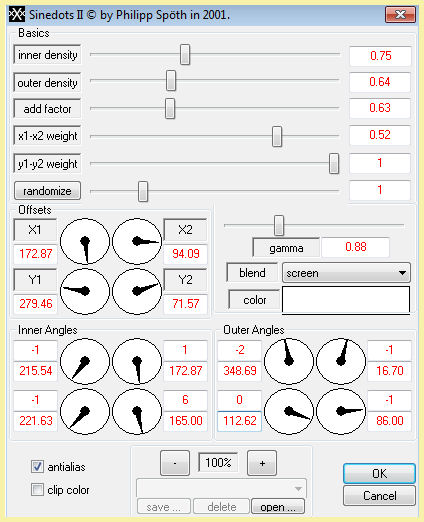
Task: Enable the clip color checkbox
Action: 37,490
